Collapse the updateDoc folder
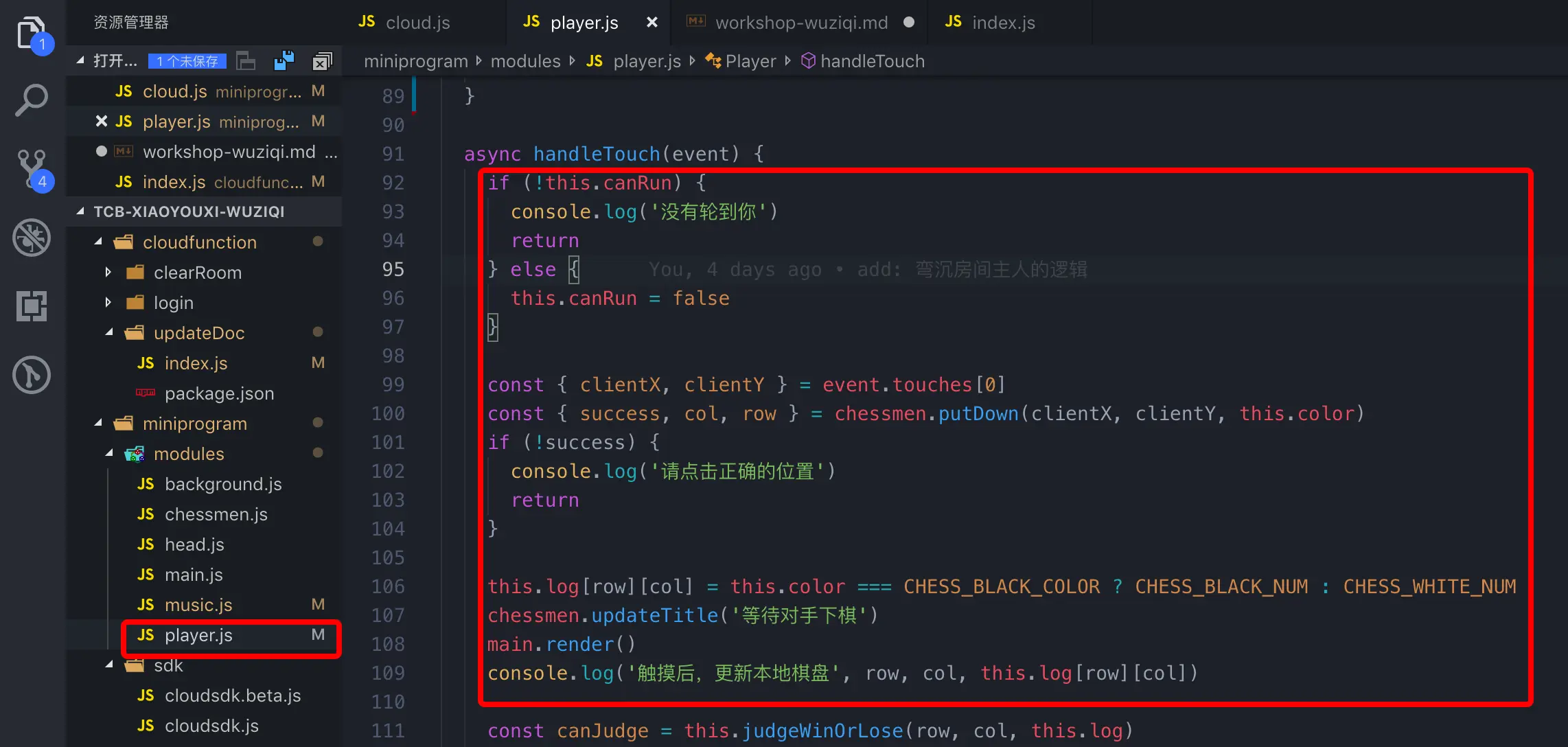This screenshot has width=1568, height=747. coord(109,333)
